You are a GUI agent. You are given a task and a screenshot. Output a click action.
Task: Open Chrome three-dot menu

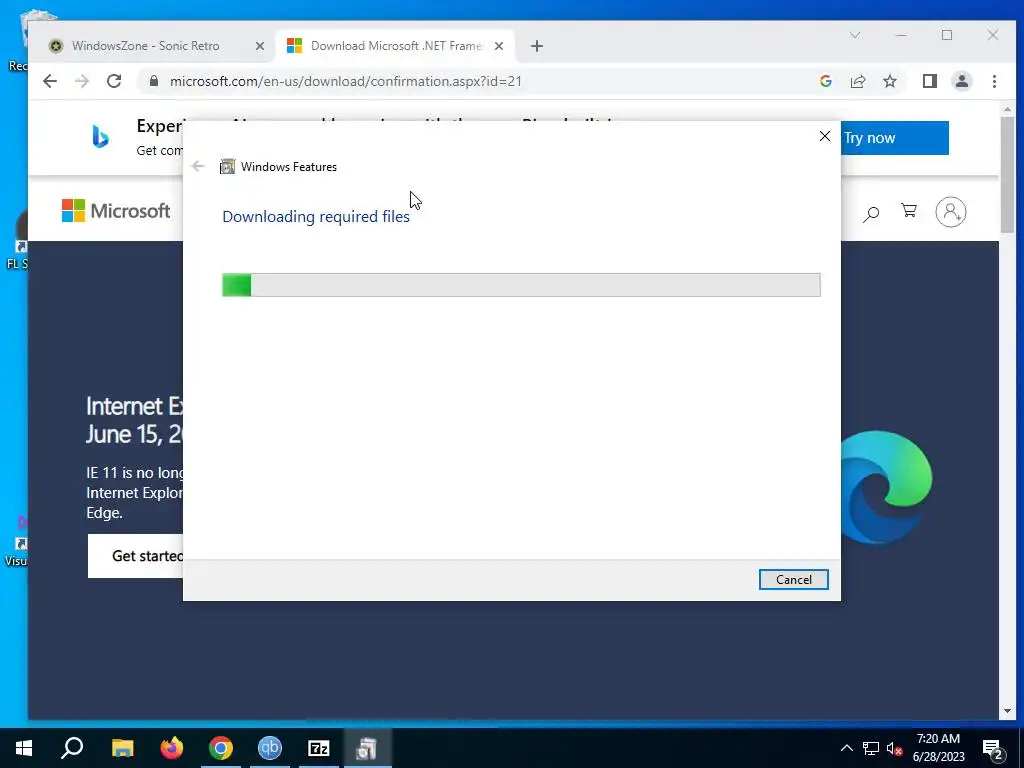(x=994, y=81)
